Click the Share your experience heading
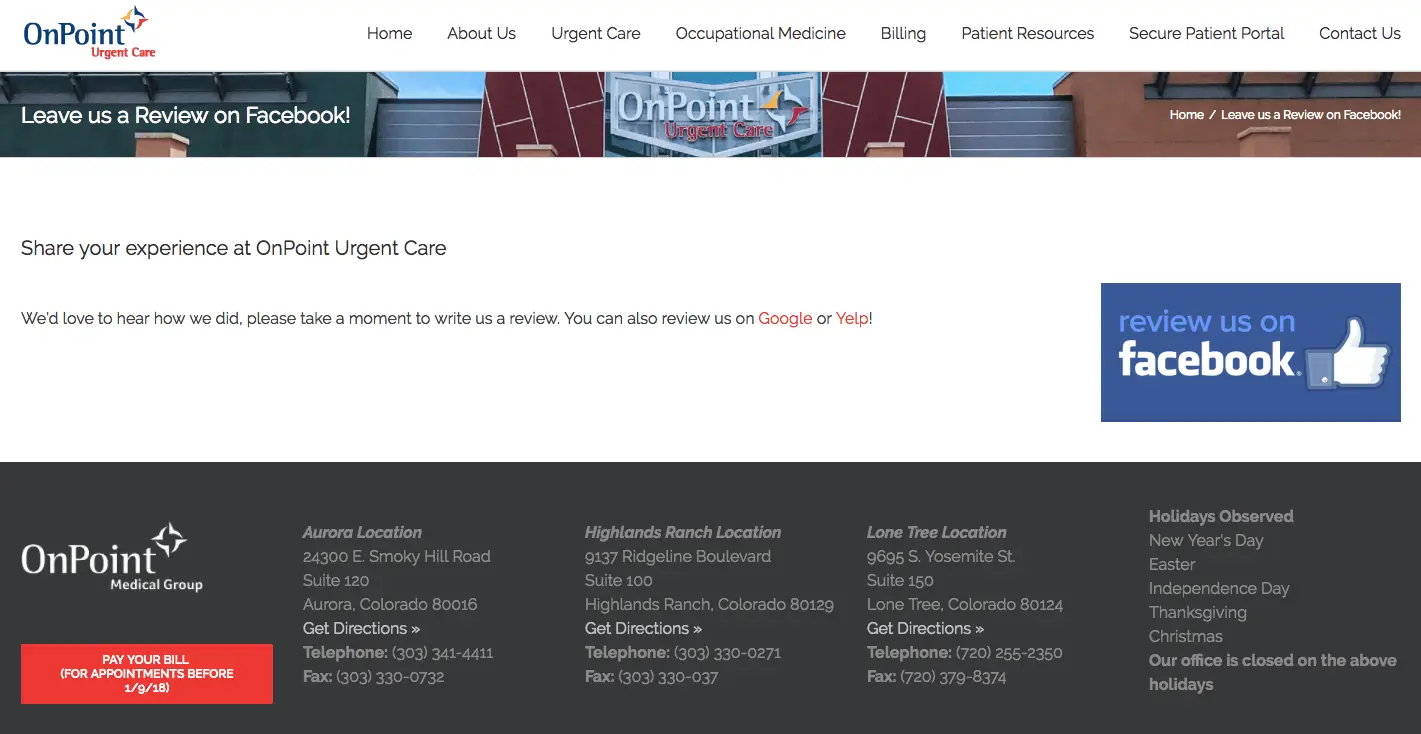The width and height of the screenshot is (1421, 734). 234,248
